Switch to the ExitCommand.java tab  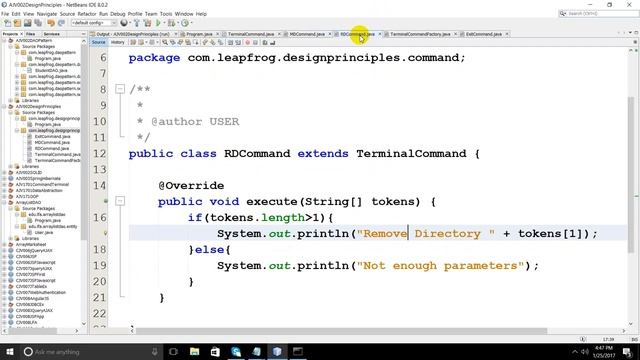(483, 34)
